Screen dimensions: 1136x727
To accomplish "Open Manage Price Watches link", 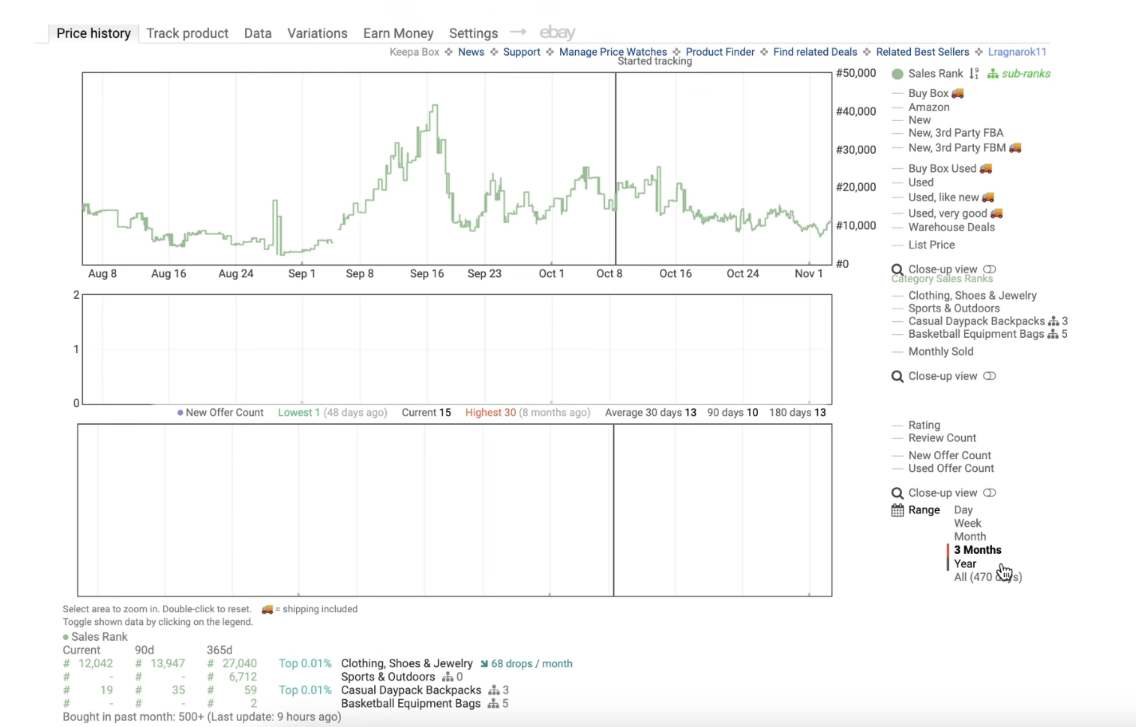I will tap(613, 52).
